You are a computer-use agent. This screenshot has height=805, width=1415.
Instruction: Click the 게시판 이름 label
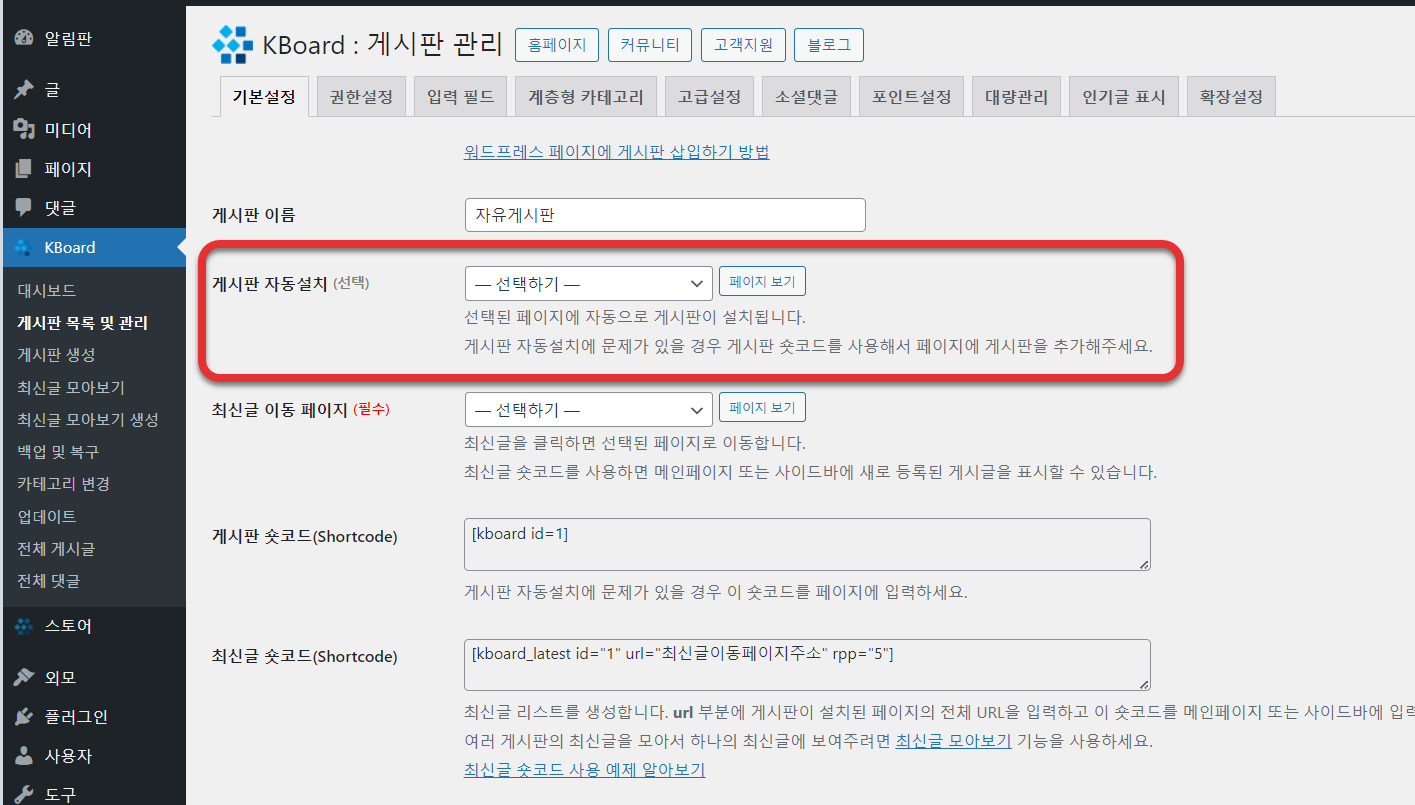tap(254, 215)
